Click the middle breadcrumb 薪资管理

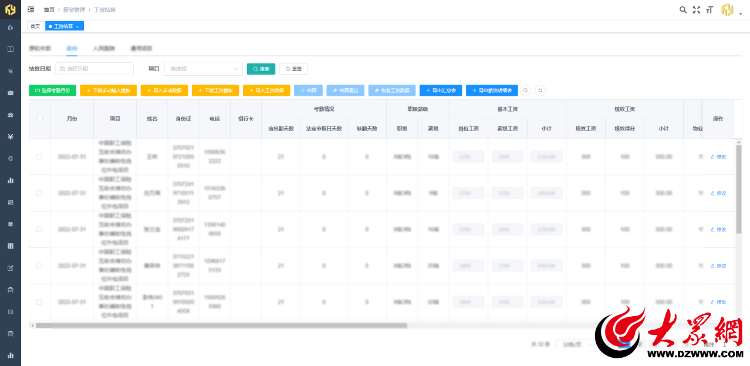click(74, 10)
